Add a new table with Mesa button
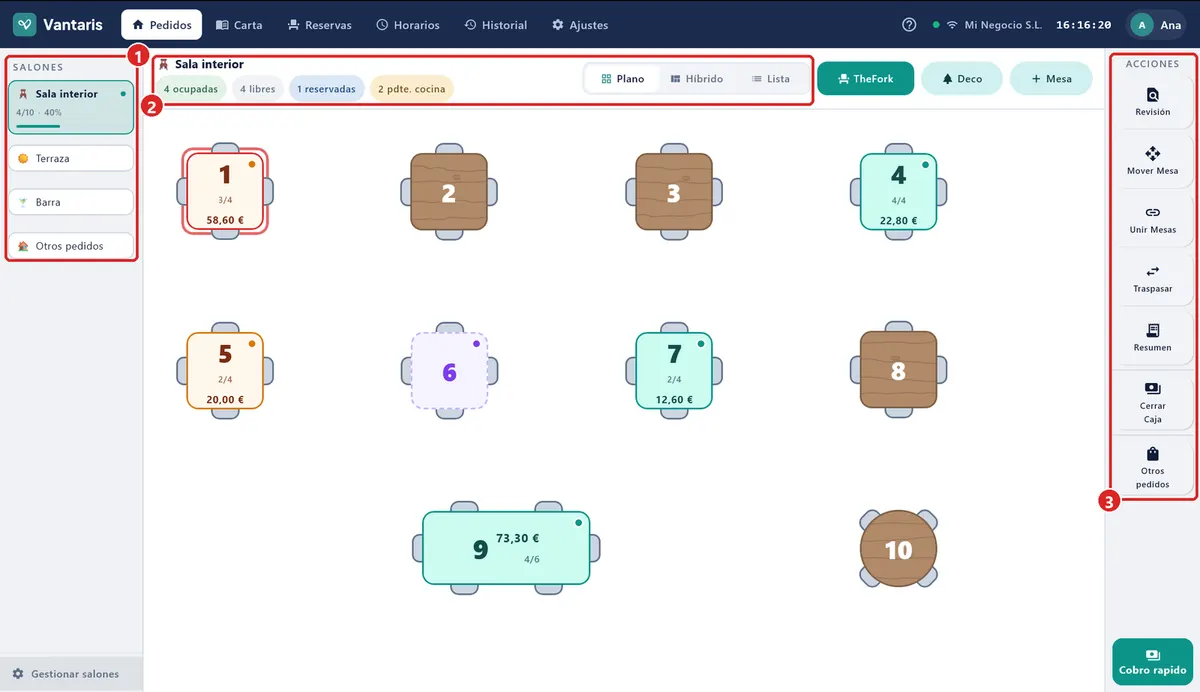Screen dimensions: 1200x692 point(1051,79)
